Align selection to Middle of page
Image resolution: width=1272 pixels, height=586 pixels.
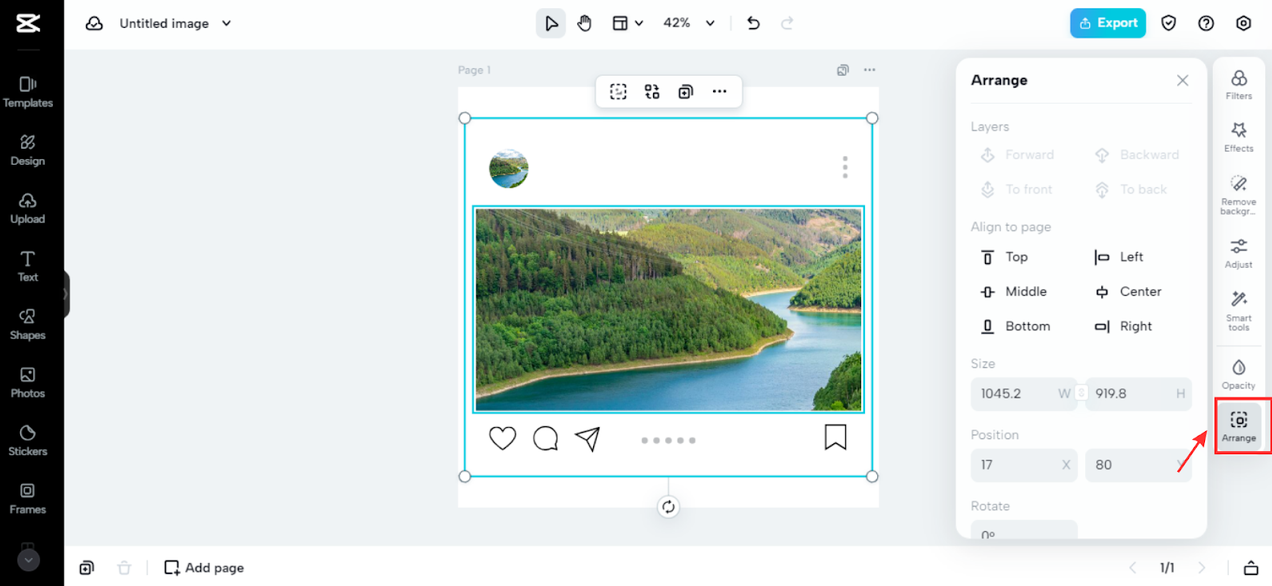click(1013, 292)
